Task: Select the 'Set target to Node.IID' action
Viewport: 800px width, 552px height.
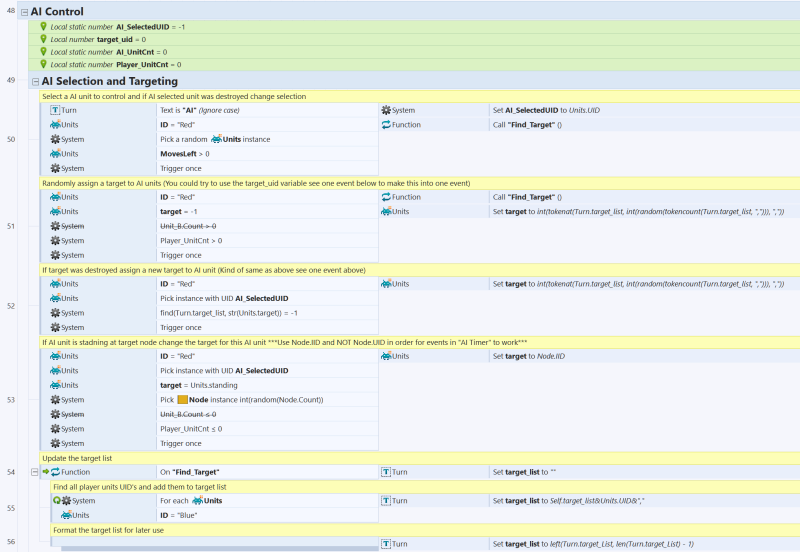Action: coord(530,356)
